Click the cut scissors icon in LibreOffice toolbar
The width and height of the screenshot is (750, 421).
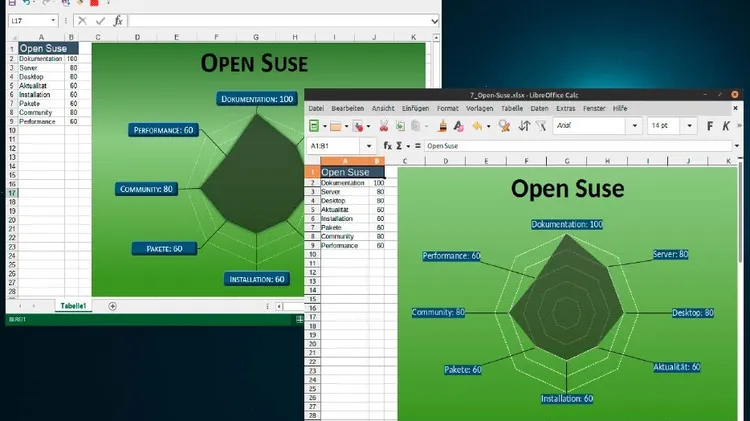tap(383, 126)
